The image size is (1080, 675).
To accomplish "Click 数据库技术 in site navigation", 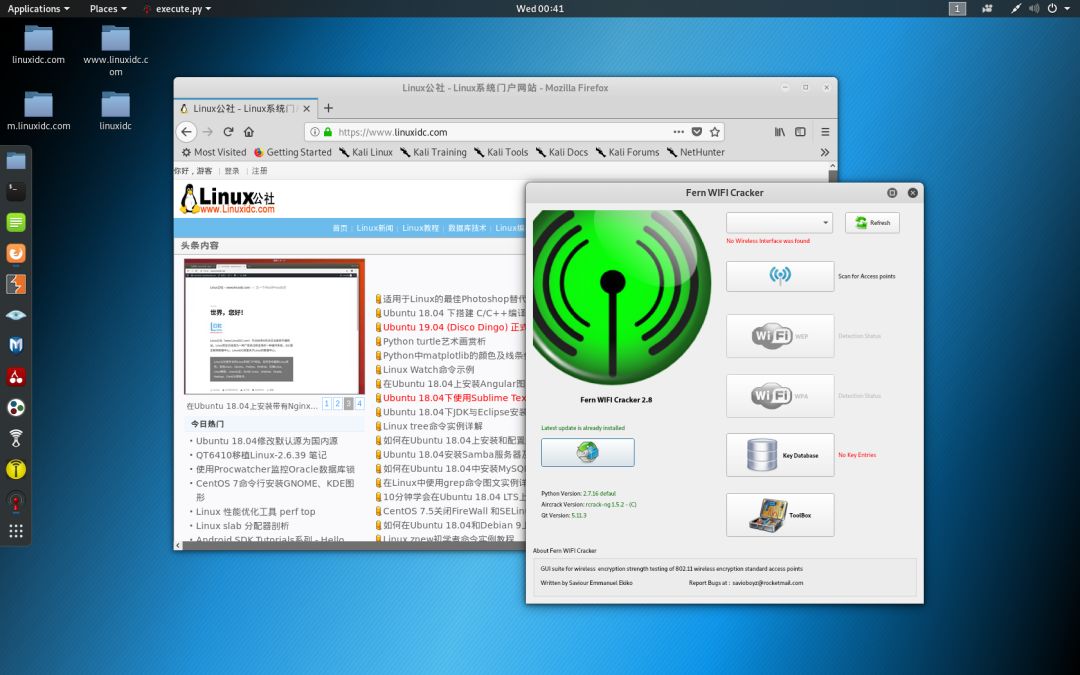I will pyautogui.click(x=467, y=228).
